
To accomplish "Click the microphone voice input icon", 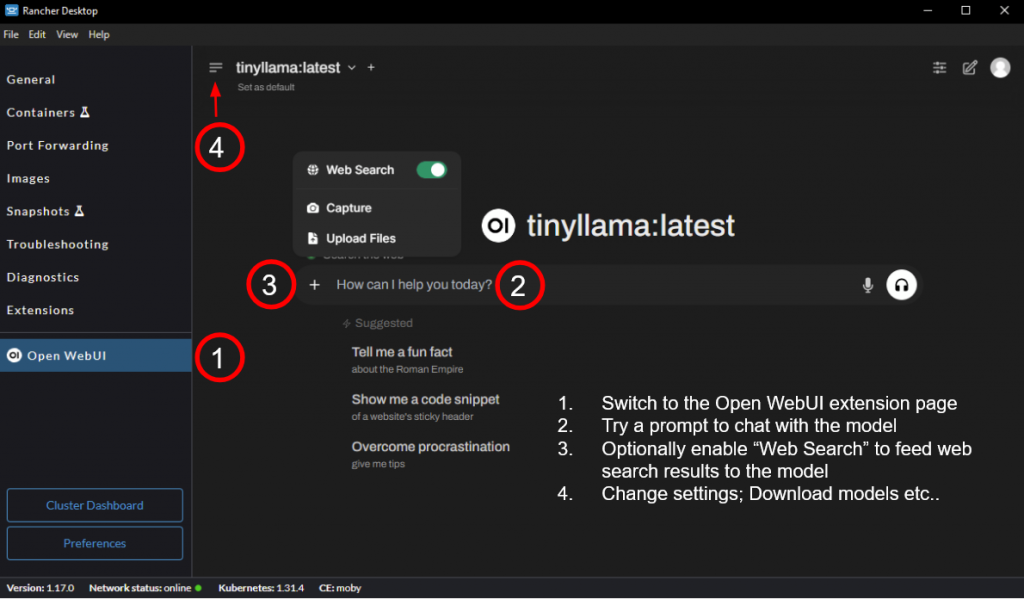I will (x=868, y=285).
